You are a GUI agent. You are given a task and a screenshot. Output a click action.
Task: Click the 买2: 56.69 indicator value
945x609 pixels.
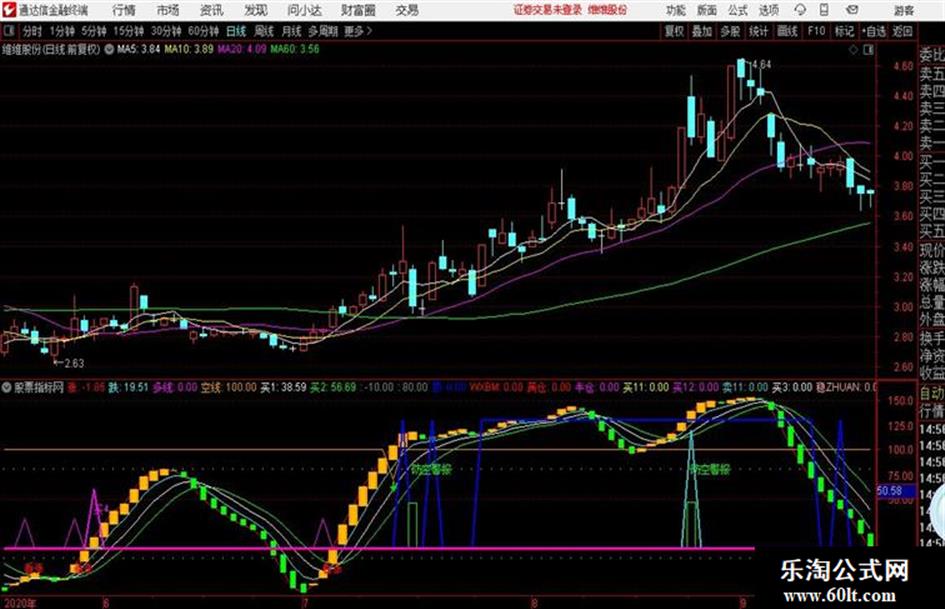tap(333, 387)
